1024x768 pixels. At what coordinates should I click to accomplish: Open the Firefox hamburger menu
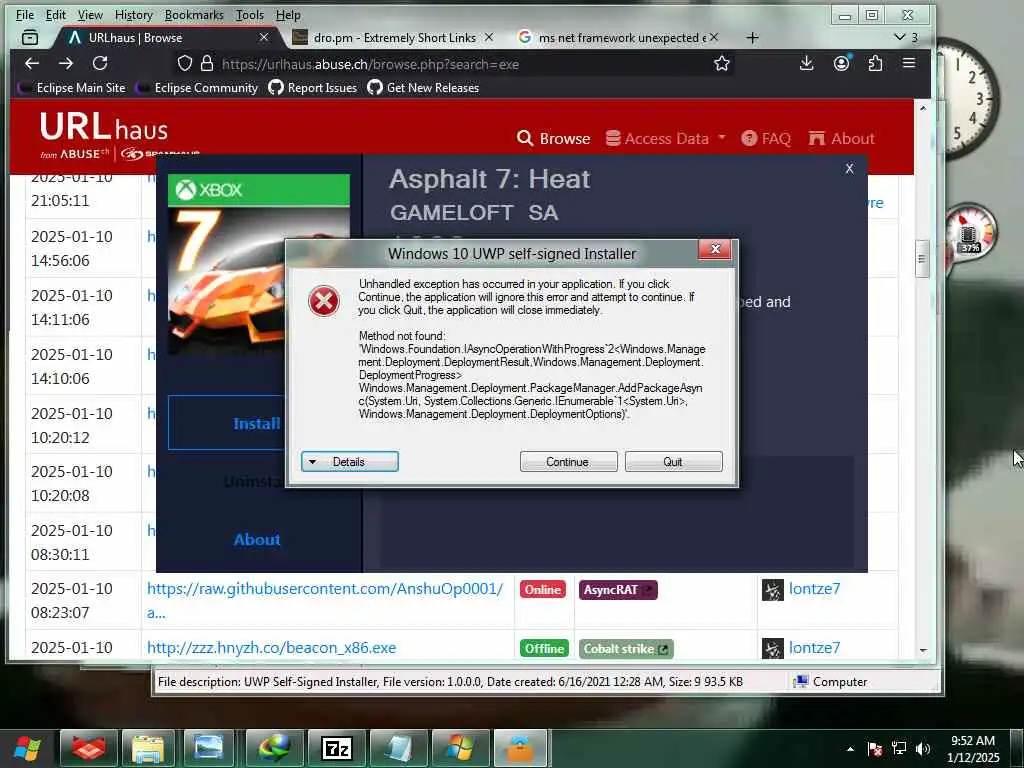click(x=909, y=63)
